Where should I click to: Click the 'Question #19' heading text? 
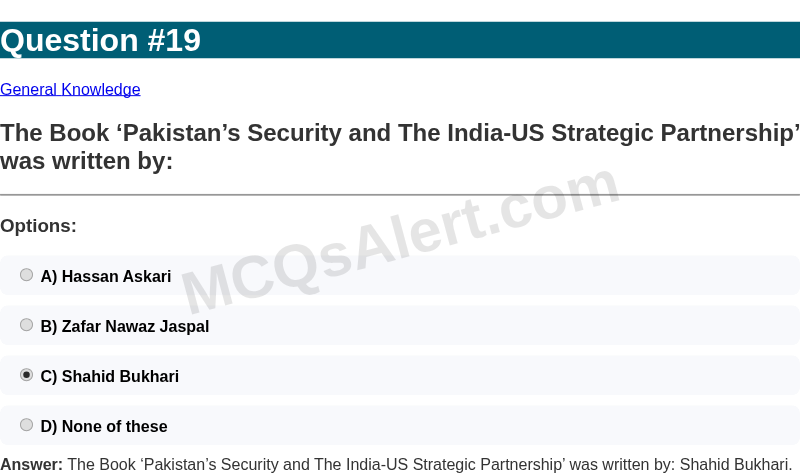[100, 40]
